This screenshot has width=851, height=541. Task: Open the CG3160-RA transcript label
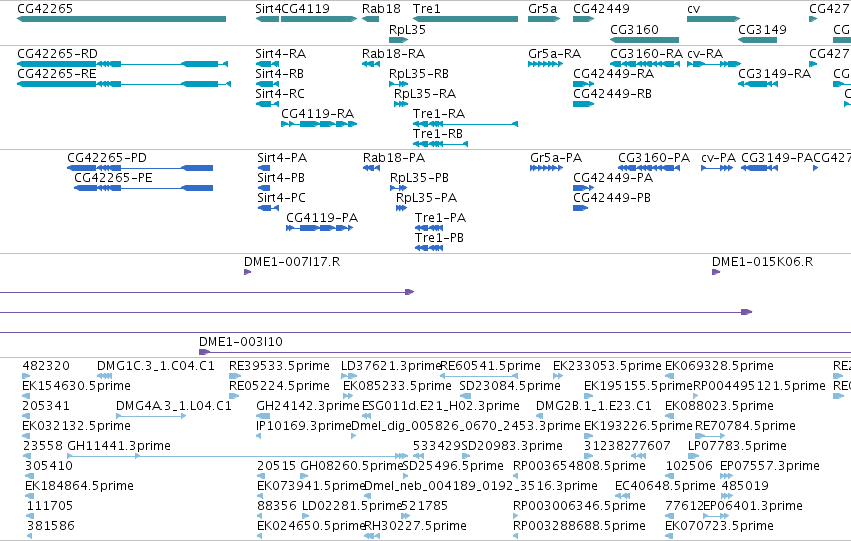click(646, 54)
